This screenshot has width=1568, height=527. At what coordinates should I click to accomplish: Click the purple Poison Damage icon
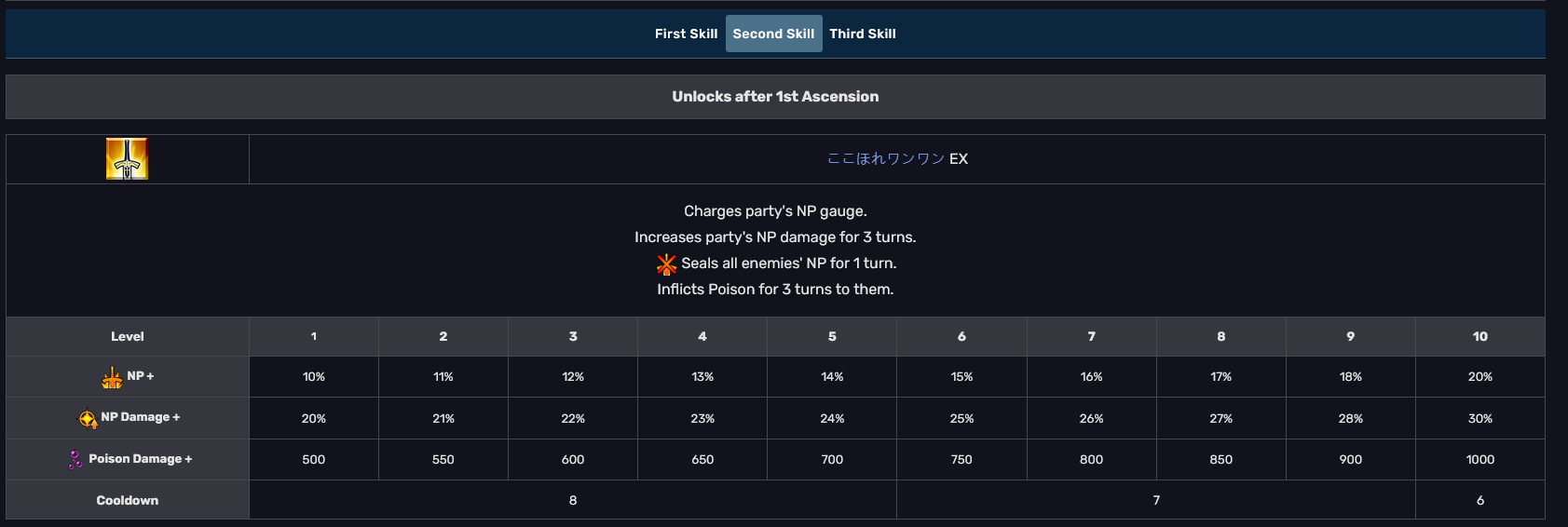(75, 459)
